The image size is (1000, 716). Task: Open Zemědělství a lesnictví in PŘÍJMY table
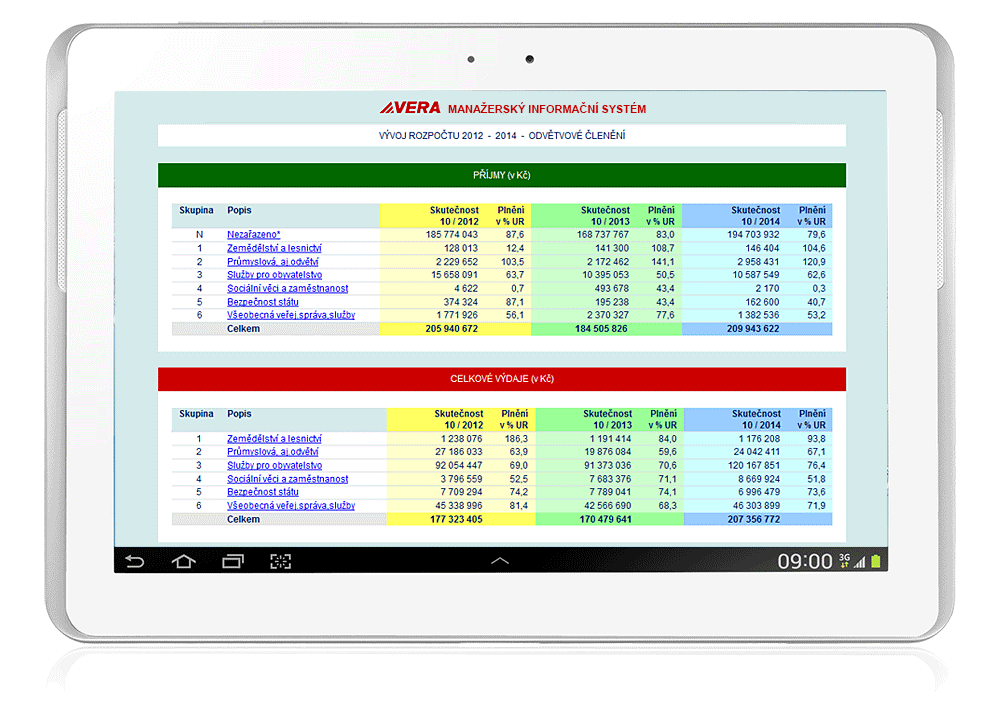pyautogui.click(x=273, y=248)
